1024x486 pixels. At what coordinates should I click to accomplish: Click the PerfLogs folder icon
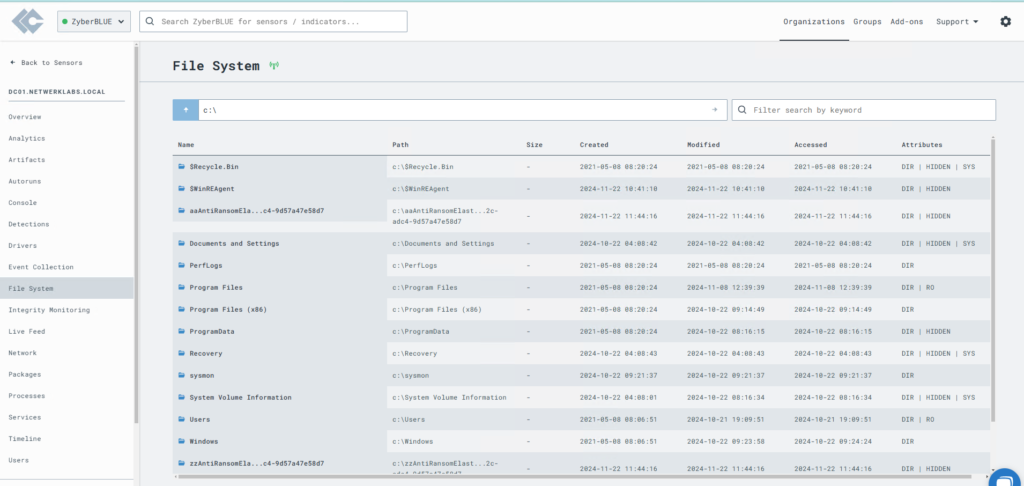pos(182,265)
